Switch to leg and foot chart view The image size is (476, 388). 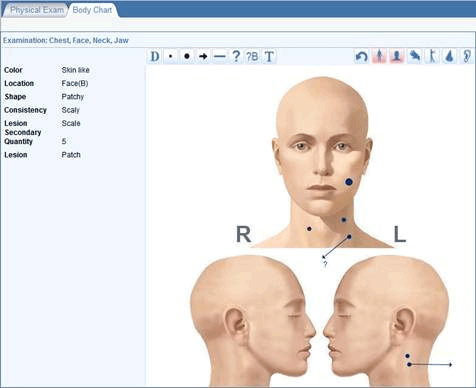[x=432, y=56]
